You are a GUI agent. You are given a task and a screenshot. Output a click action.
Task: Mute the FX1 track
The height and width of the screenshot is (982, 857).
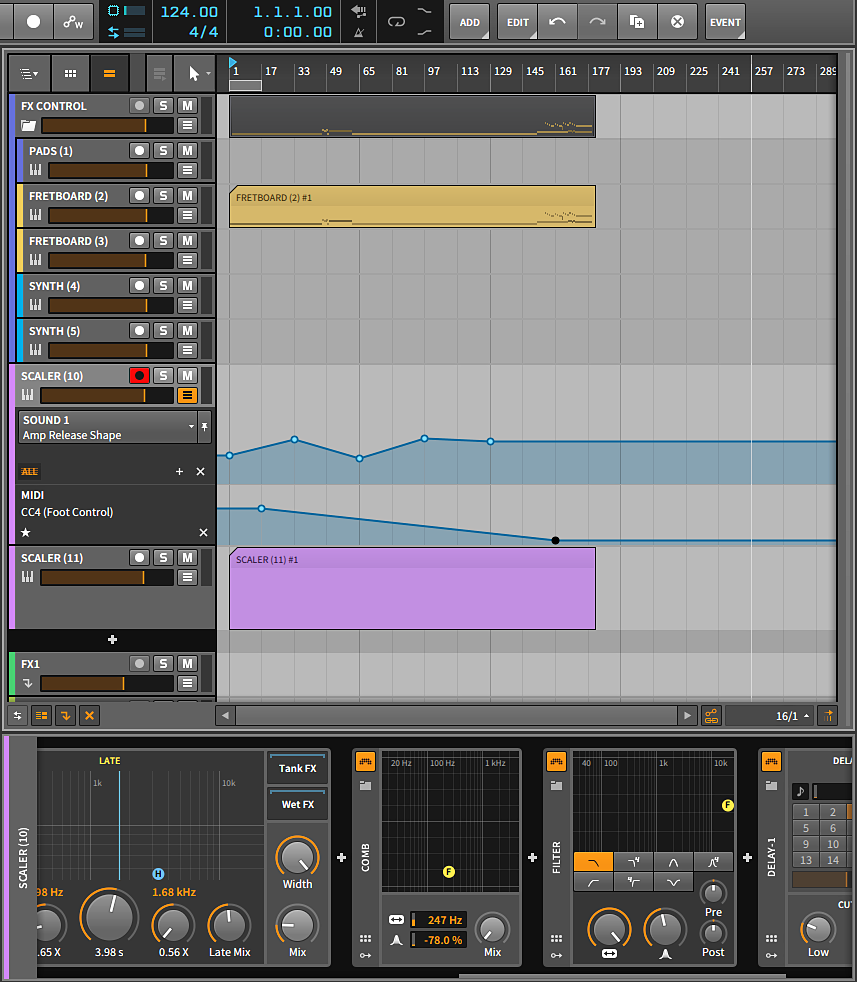click(x=187, y=664)
